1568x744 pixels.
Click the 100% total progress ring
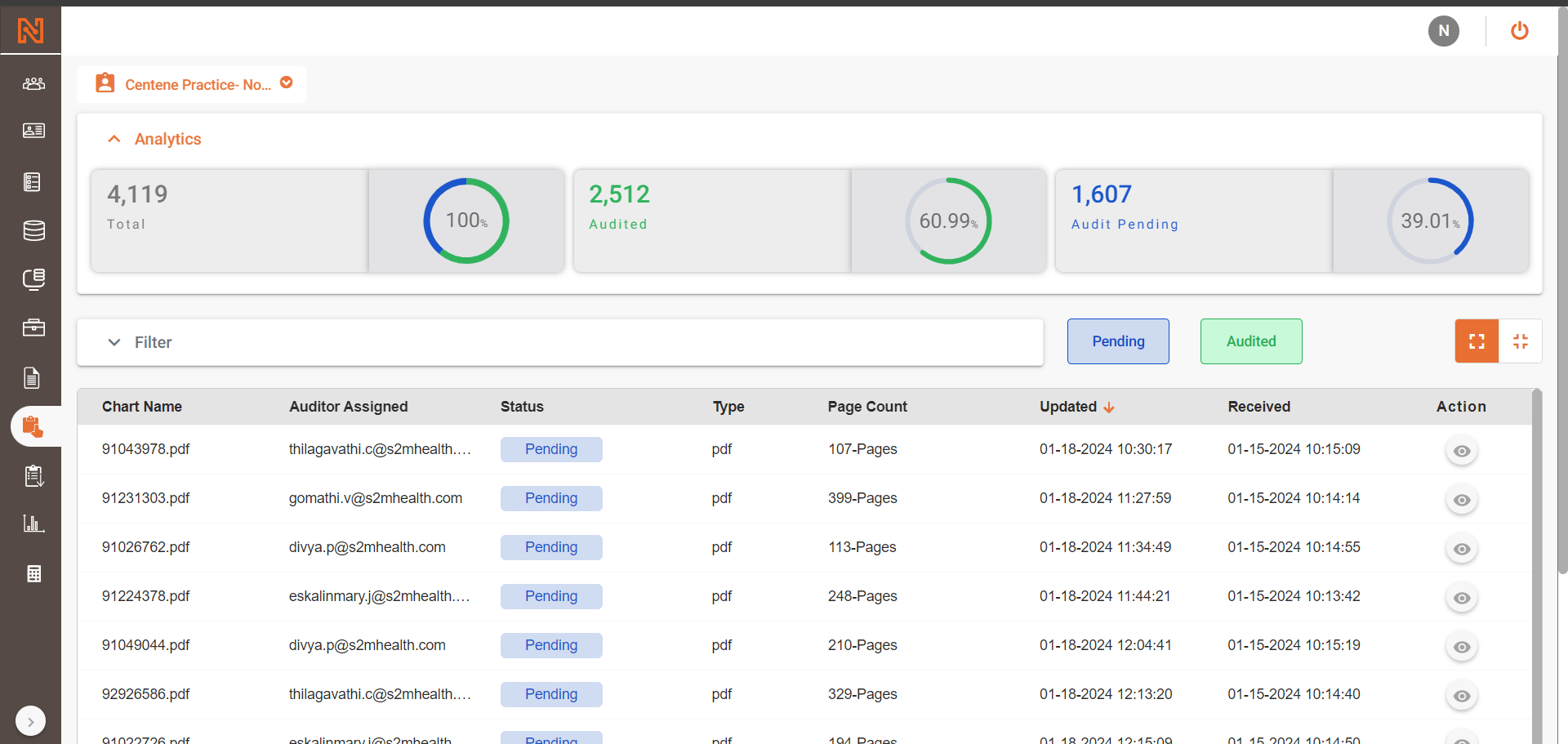click(466, 221)
